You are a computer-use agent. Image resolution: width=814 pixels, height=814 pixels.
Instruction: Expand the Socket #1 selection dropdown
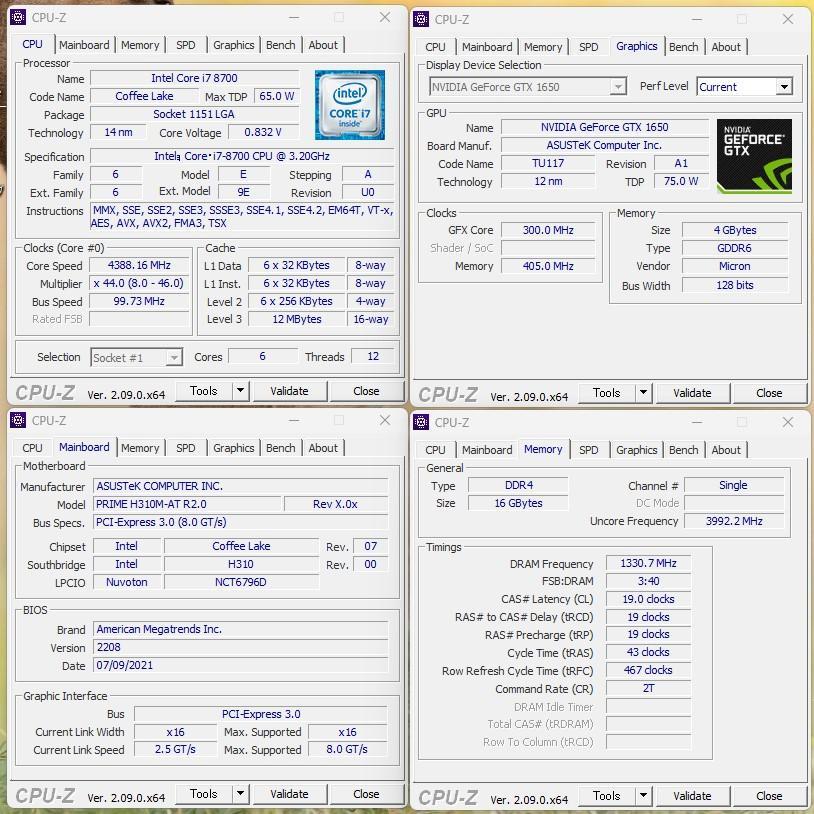(x=174, y=357)
